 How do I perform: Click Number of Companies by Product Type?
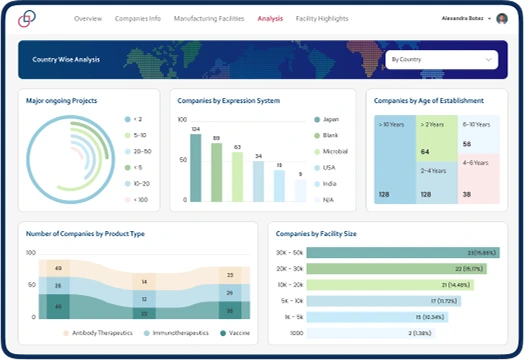pyautogui.click(x=85, y=234)
